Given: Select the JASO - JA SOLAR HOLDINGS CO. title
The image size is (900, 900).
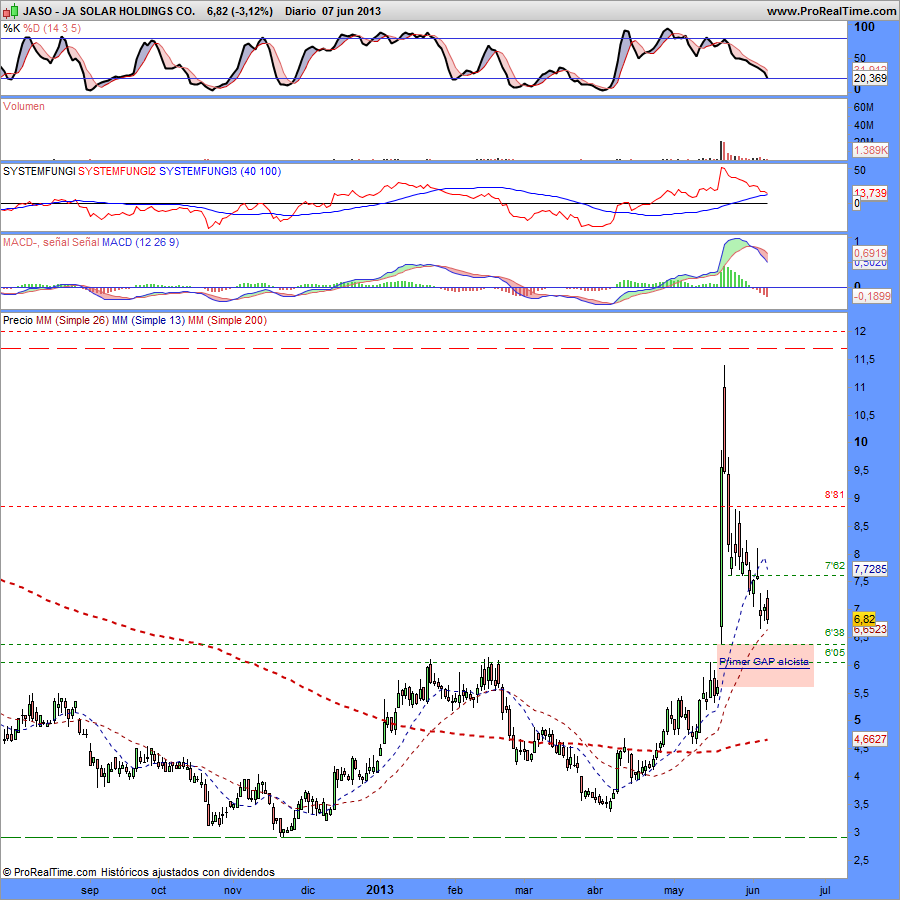Looking at the screenshot, I should pyautogui.click(x=109, y=11).
